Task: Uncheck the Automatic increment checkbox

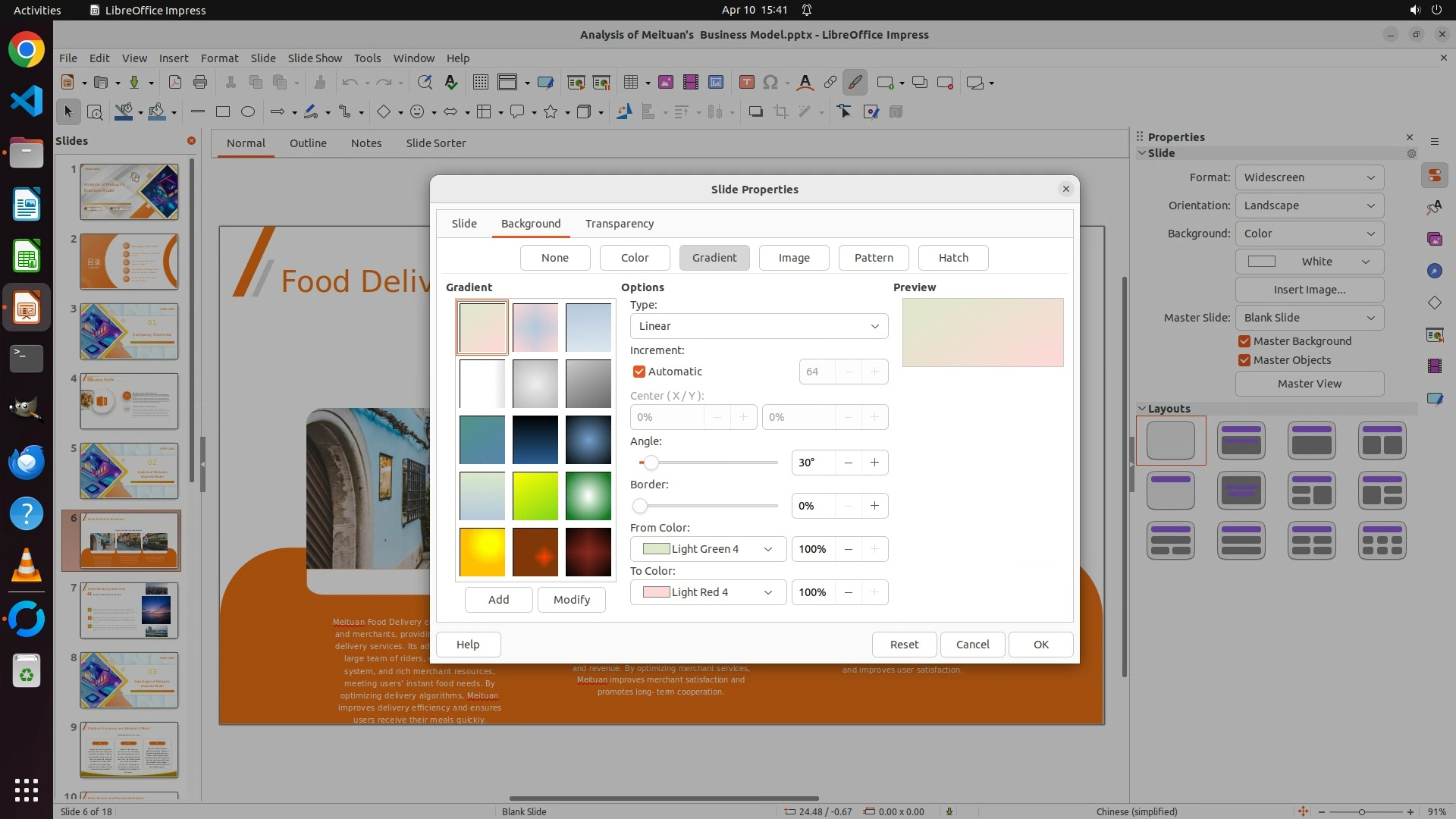Action: pyautogui.click(x=639, y=372)
